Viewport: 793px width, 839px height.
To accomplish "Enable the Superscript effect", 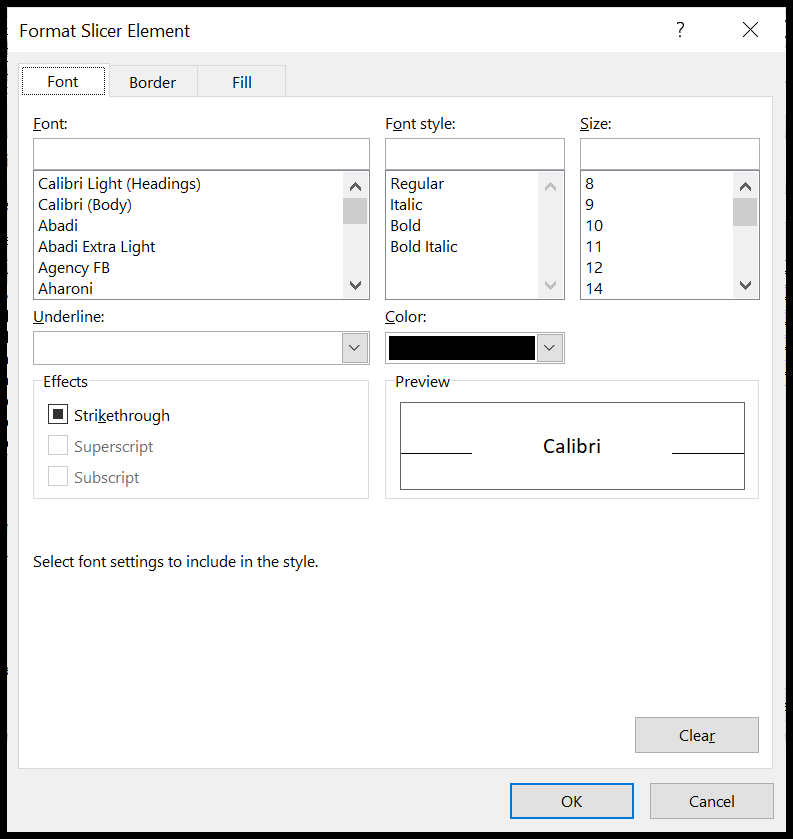I will pyautogui.click(x=57, y=446).
